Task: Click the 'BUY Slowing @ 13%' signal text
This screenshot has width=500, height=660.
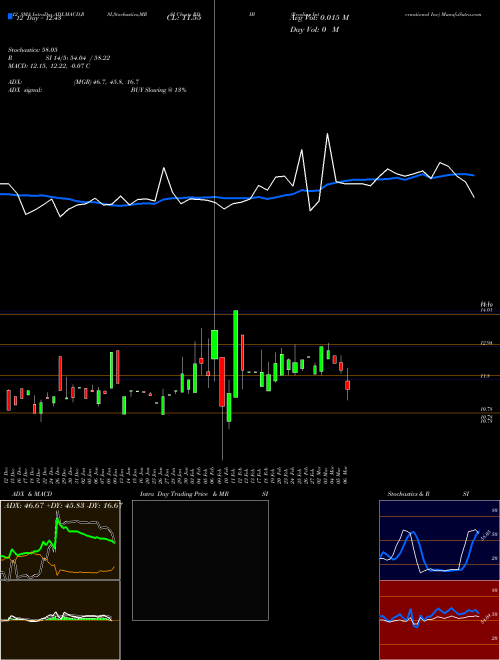Action: click(158, 90)
